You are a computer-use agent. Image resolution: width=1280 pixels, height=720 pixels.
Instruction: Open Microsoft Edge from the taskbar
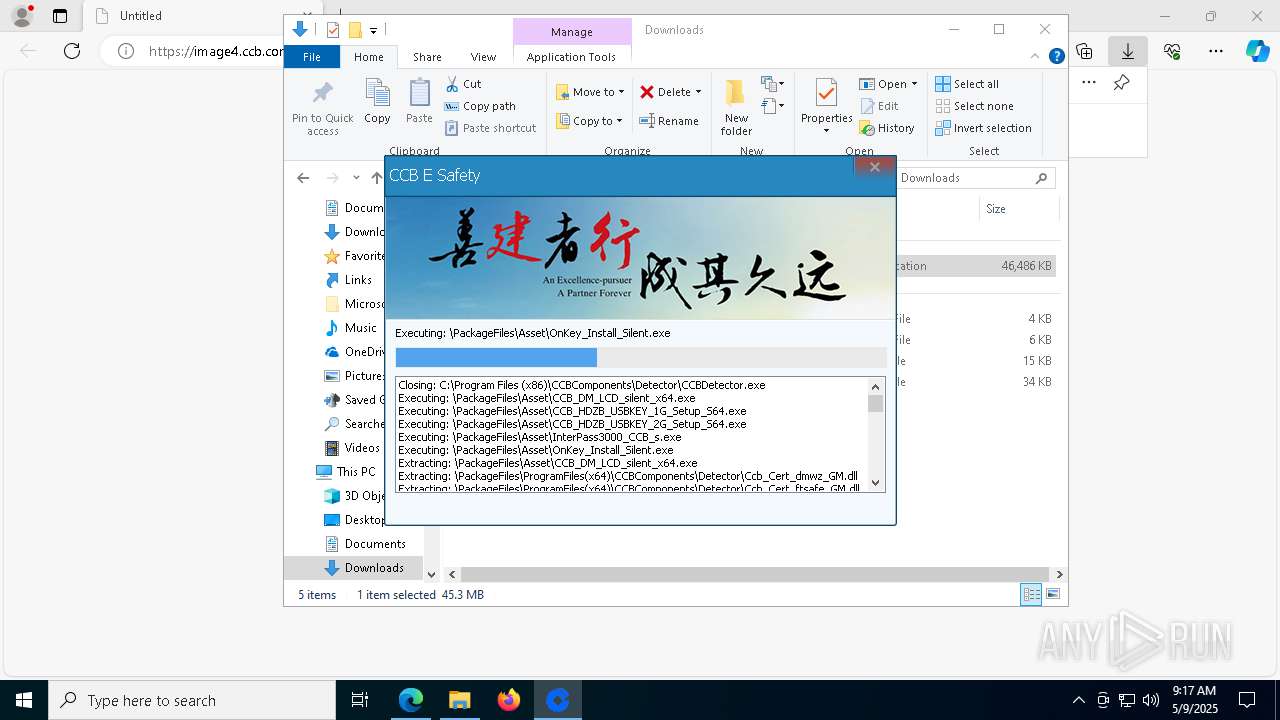click(x=411, y=700)
